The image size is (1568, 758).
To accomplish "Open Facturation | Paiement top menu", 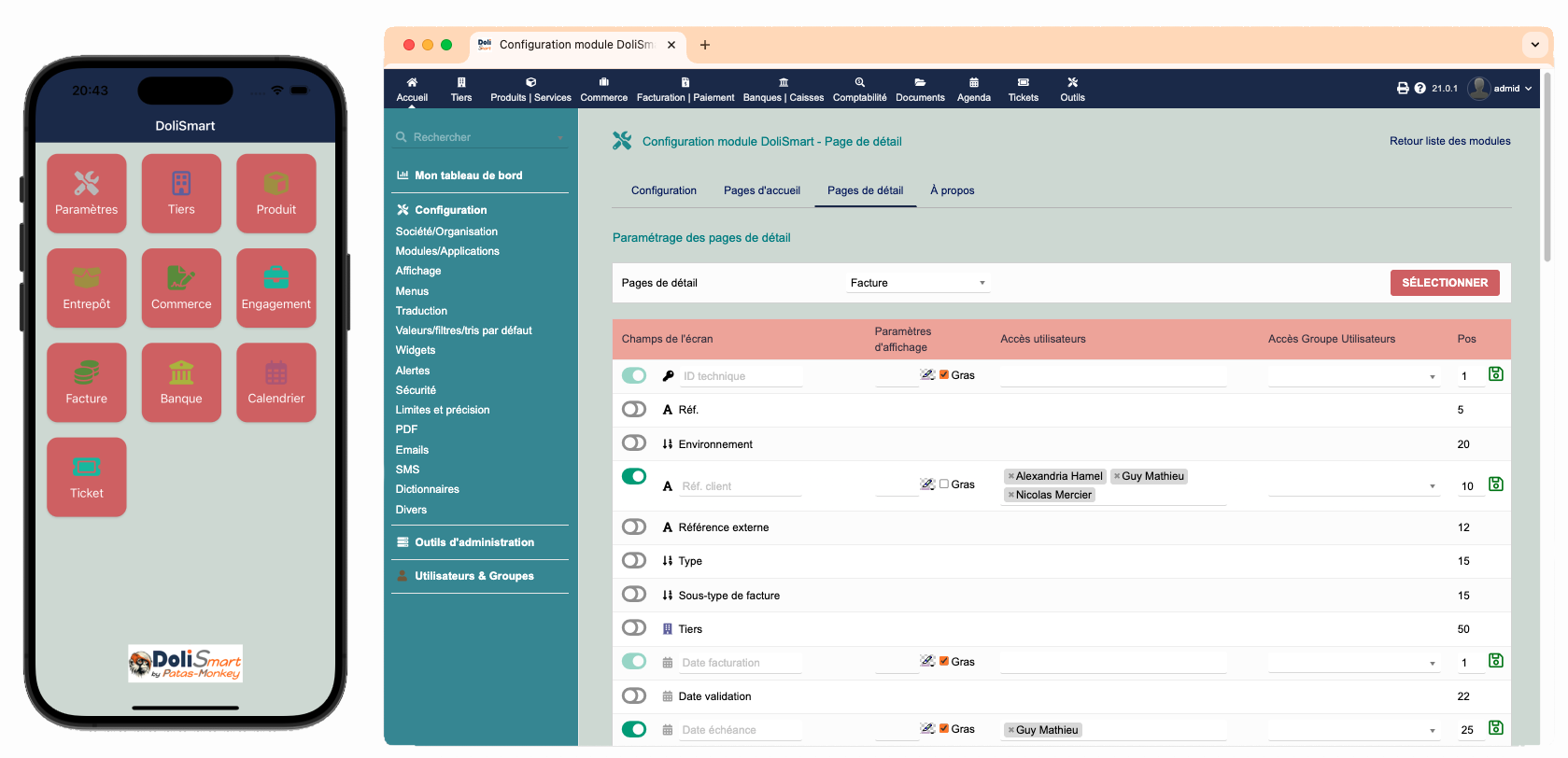I will (685, 89).
